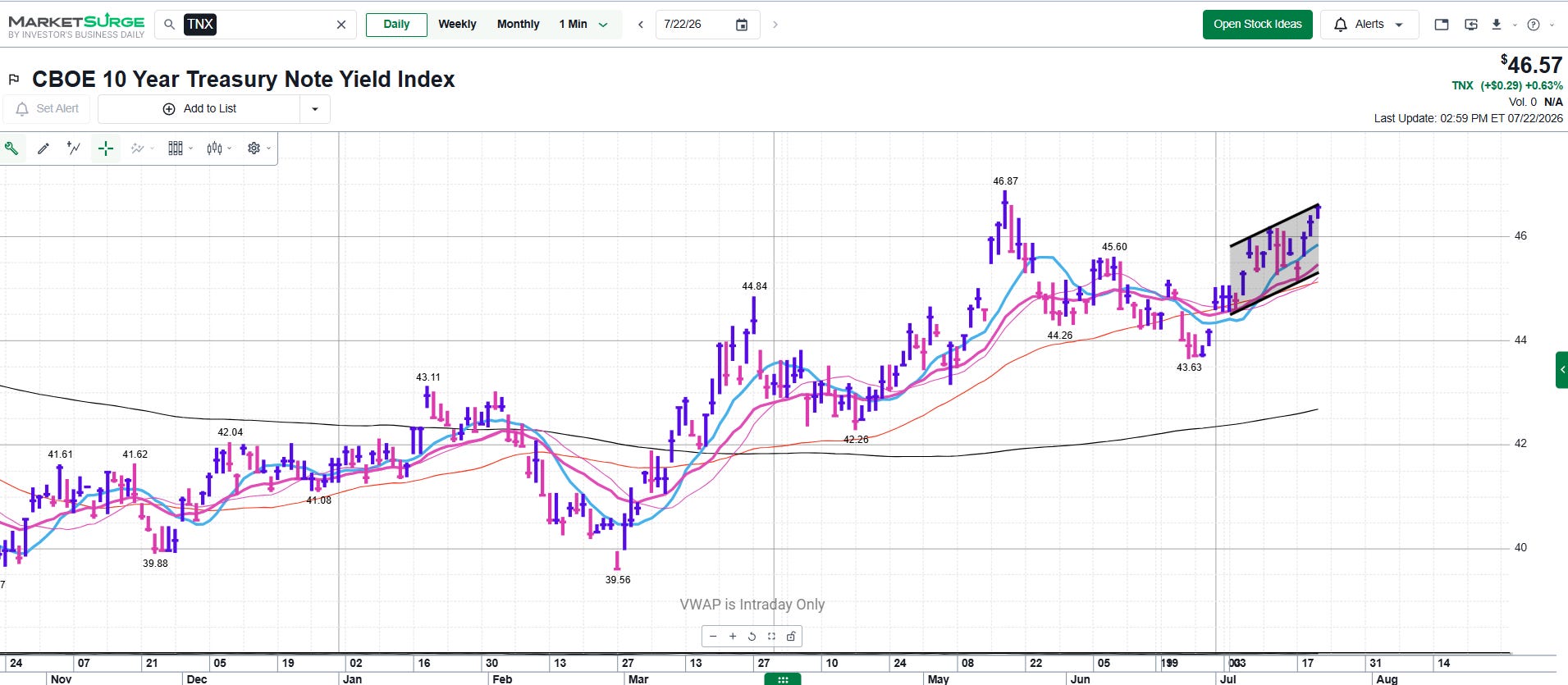Open the candlestick chart type icon
Viewport: 1568px width, 685px height.
point(215,148)
